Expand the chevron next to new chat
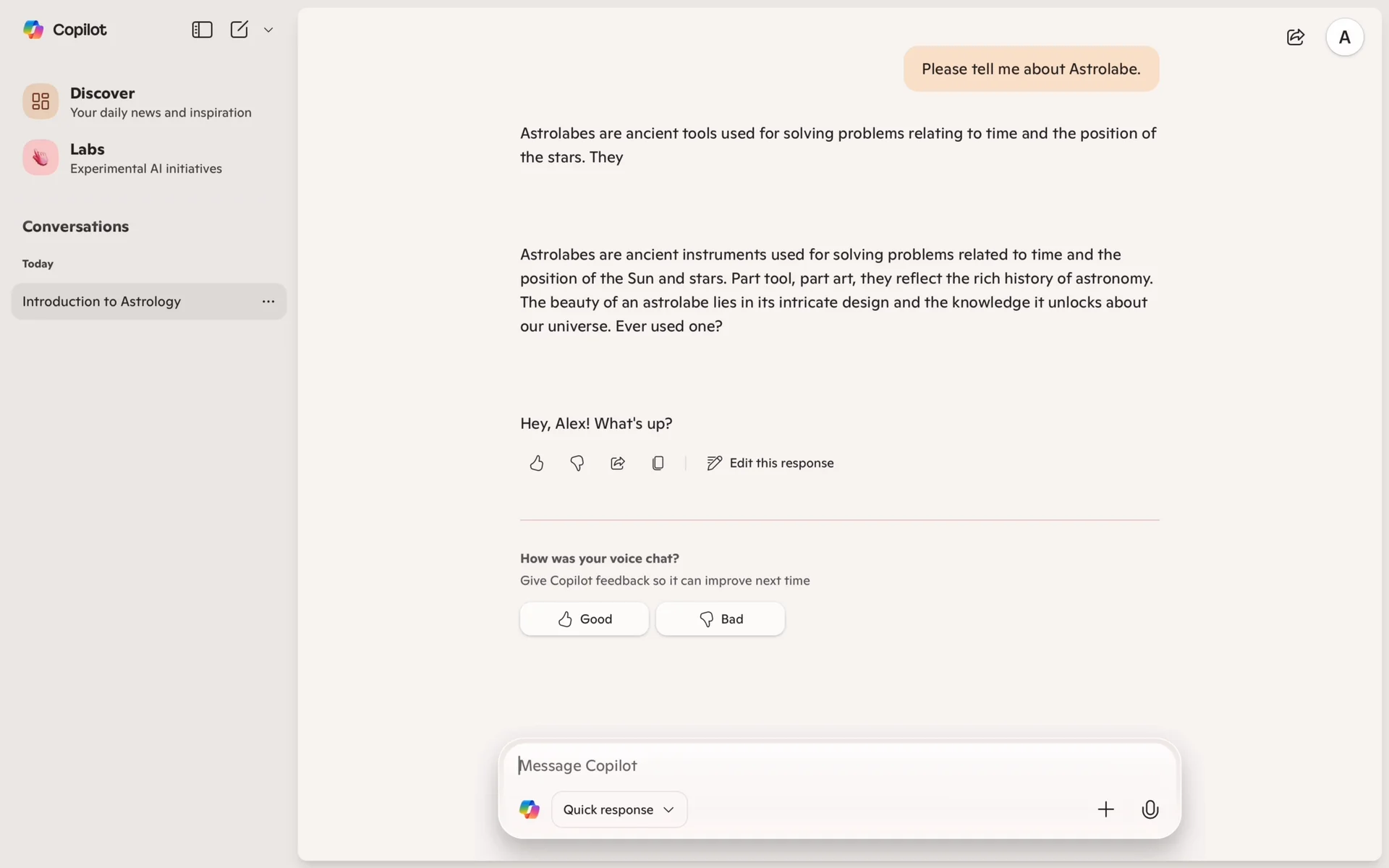The height and width of the screenshot is (868, 1389). pyautogui.click(x=268, y=30)
